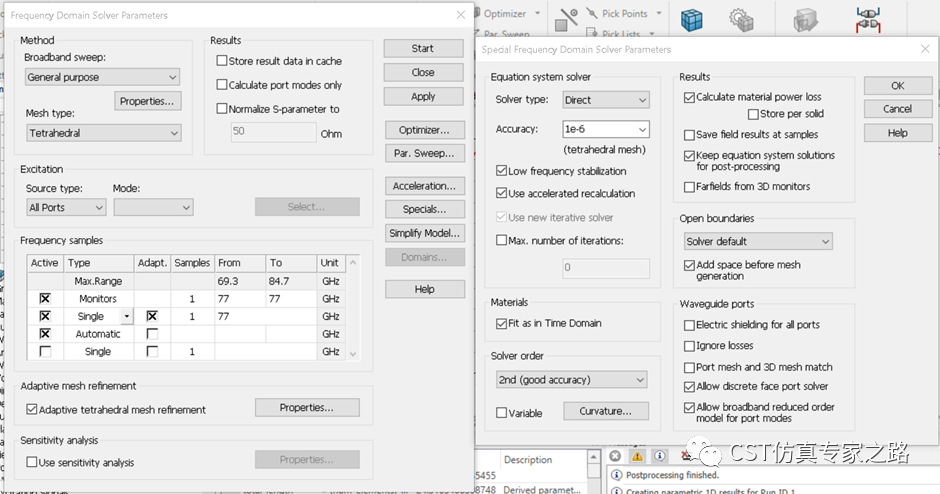Screen dimensions: 940x494
Task: Uncheck Fit as in Time Domain
Action: 502,323
